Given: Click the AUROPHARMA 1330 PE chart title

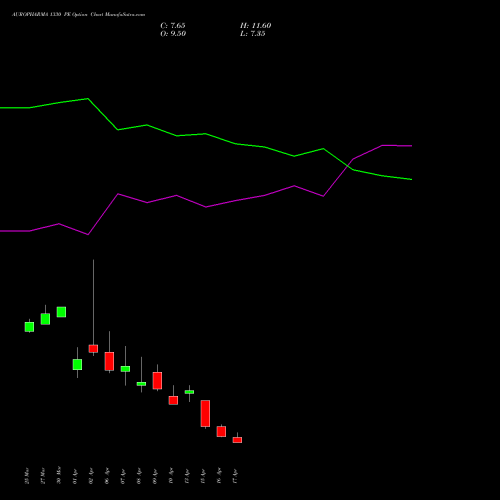Looking at the screenshot, I should click(x=78, y=15).
